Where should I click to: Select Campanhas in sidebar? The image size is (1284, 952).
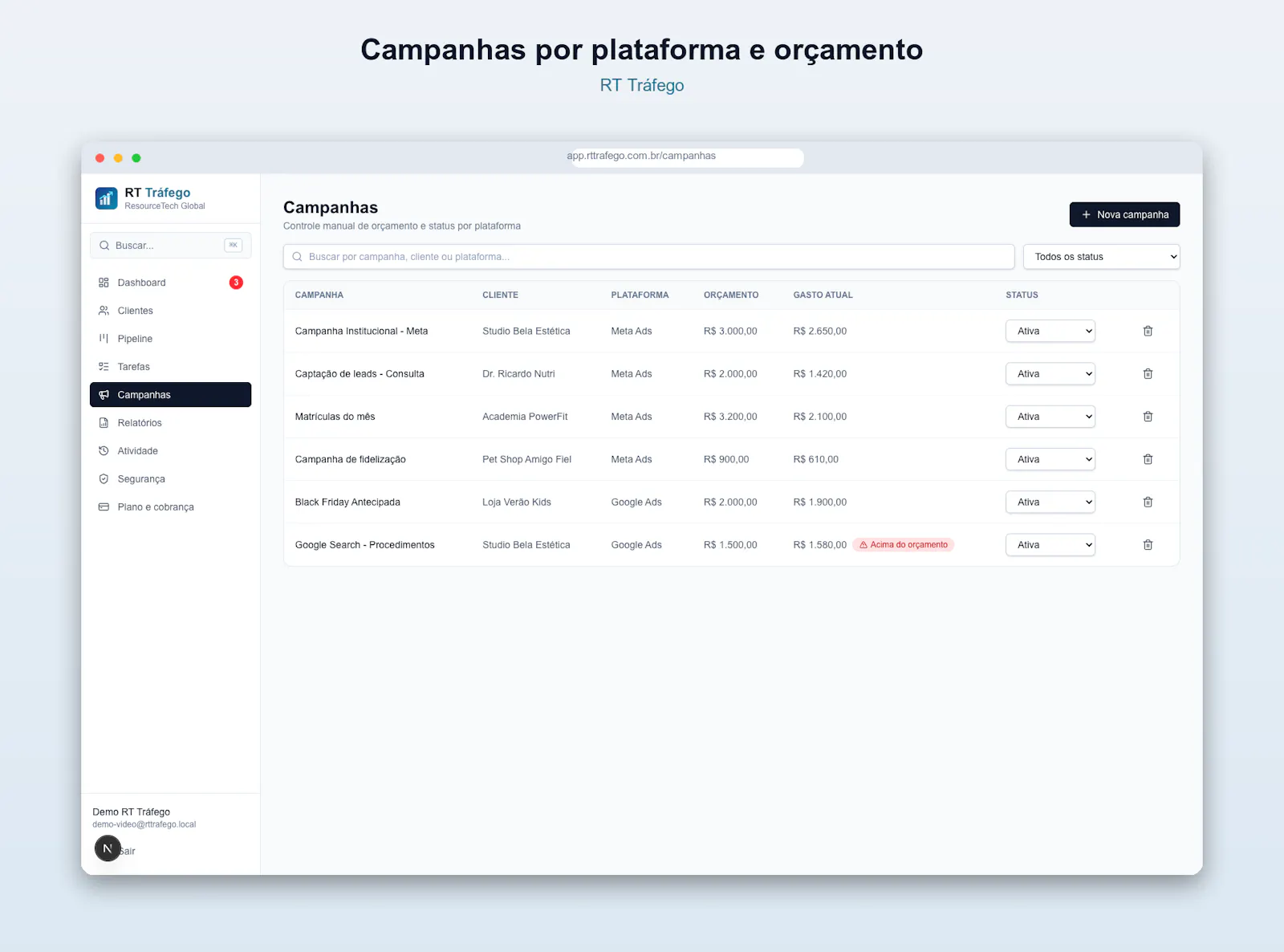point(170,395)
